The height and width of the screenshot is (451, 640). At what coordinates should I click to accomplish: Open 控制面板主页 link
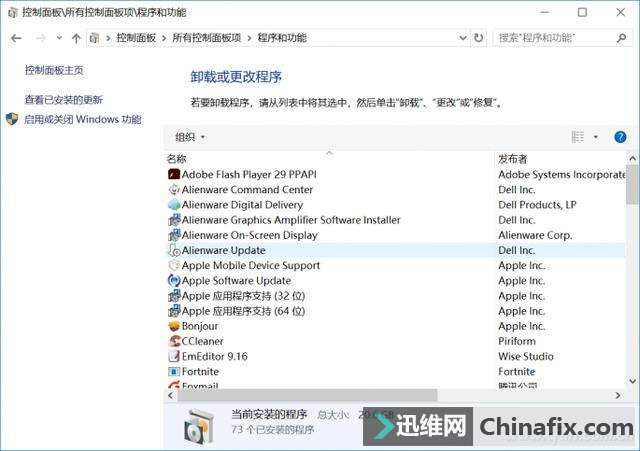54,71
